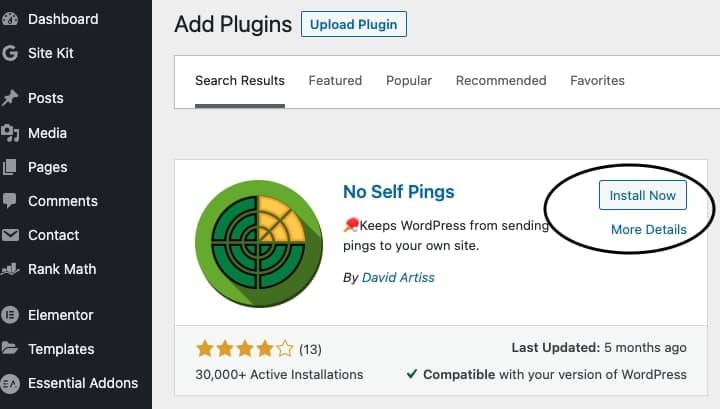720x409 pixels.
Task: Click the Site Kit Google icon
Action: point(8,53)
